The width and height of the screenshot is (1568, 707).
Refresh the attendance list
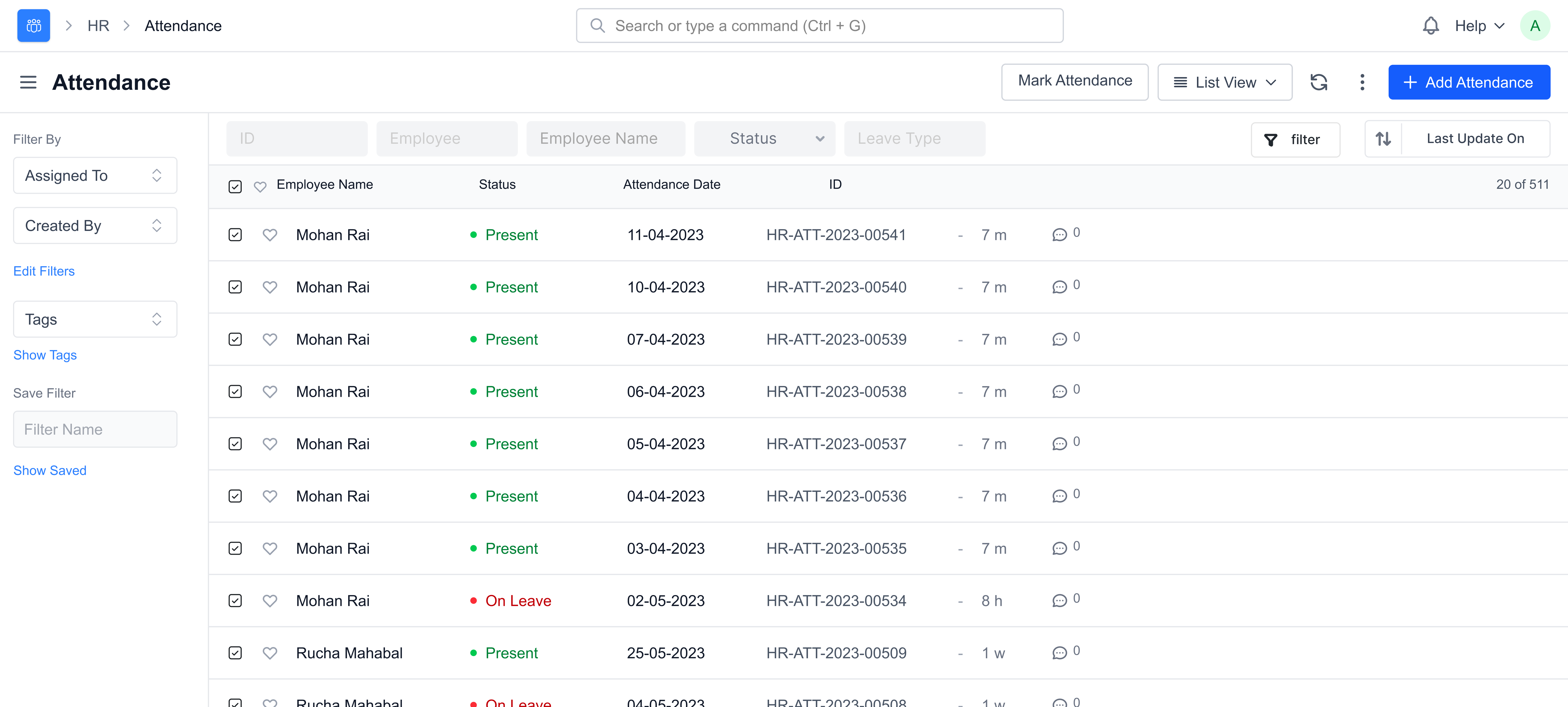[1318, 82]
